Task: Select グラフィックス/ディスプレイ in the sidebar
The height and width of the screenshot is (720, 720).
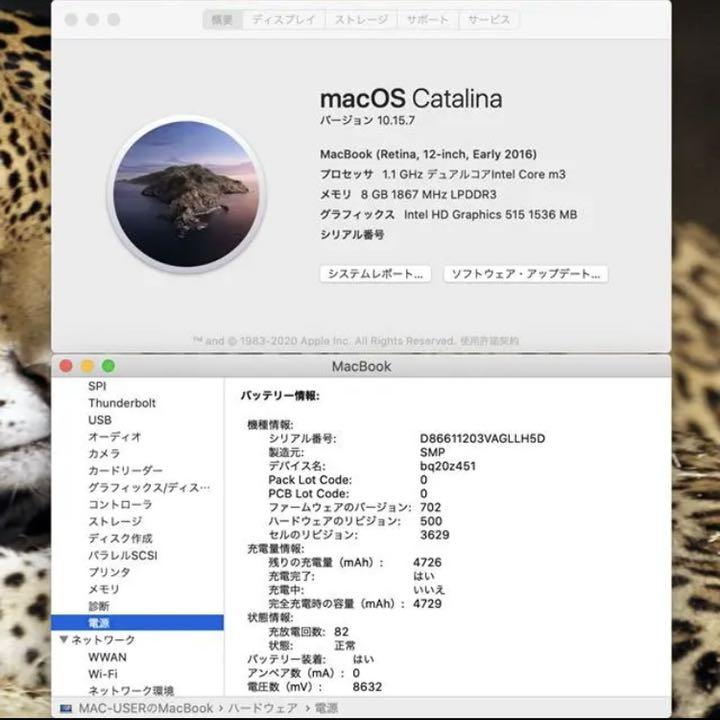Action: (149, 488)
